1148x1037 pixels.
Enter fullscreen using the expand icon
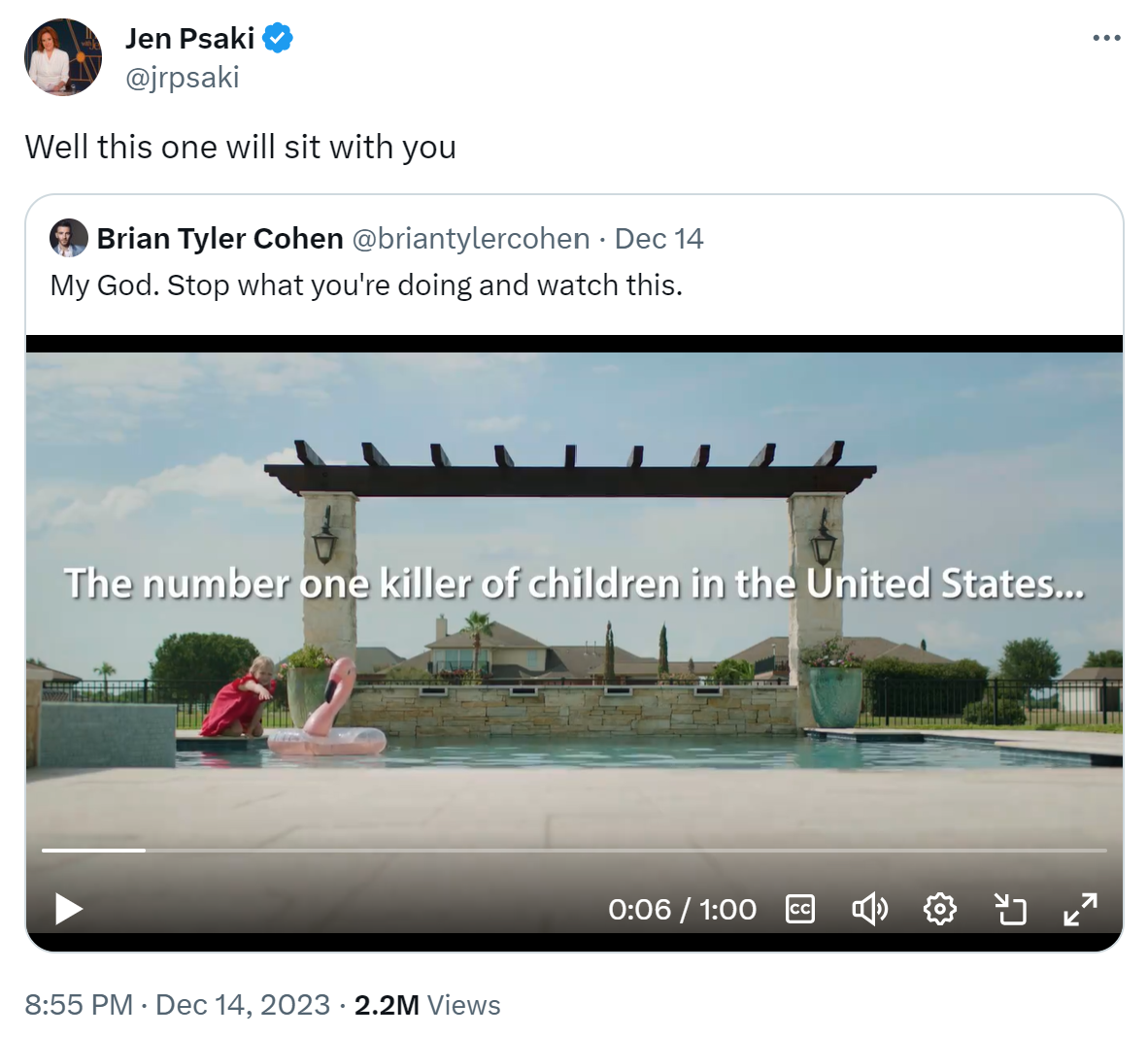[x=1079, y=909]
